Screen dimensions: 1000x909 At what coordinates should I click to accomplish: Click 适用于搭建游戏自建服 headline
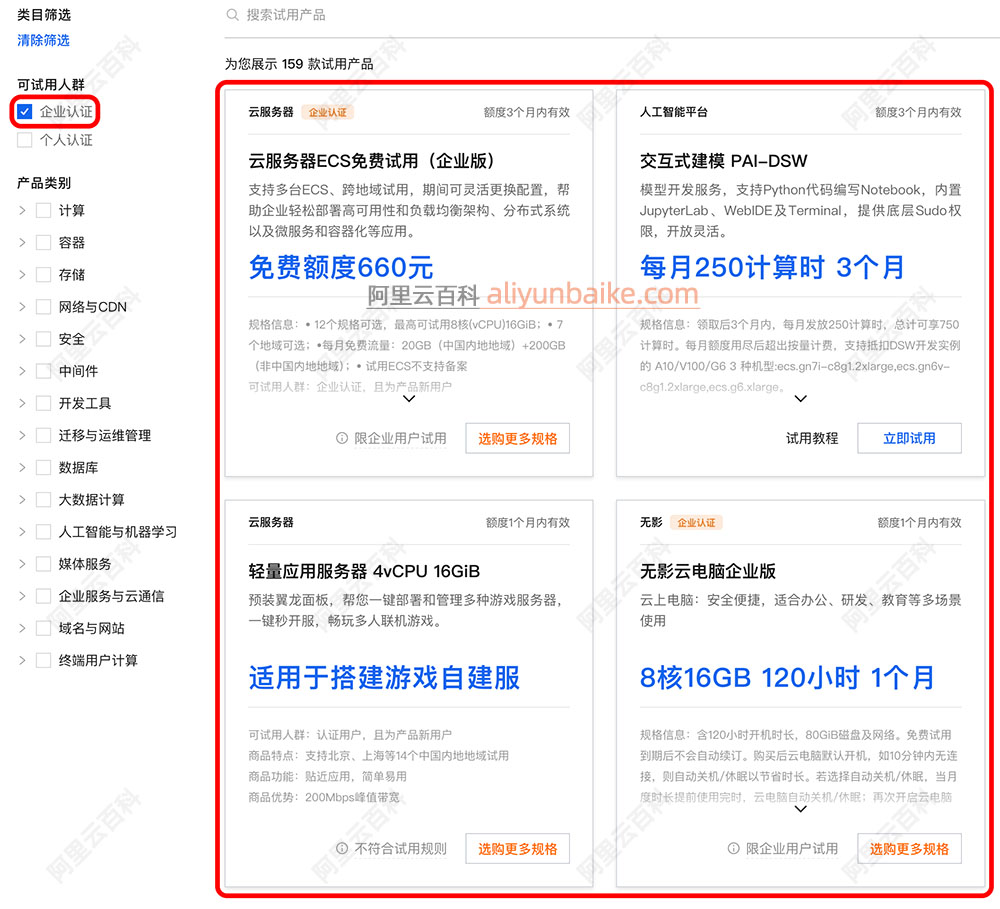[385, 677]
